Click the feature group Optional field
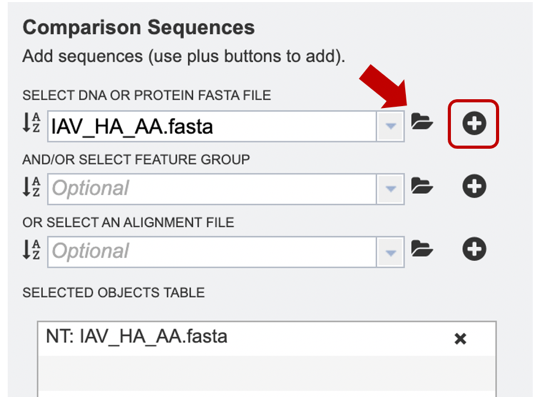Image resolution: width=533 pixels, height=397 pixels. tap(212, 189)
